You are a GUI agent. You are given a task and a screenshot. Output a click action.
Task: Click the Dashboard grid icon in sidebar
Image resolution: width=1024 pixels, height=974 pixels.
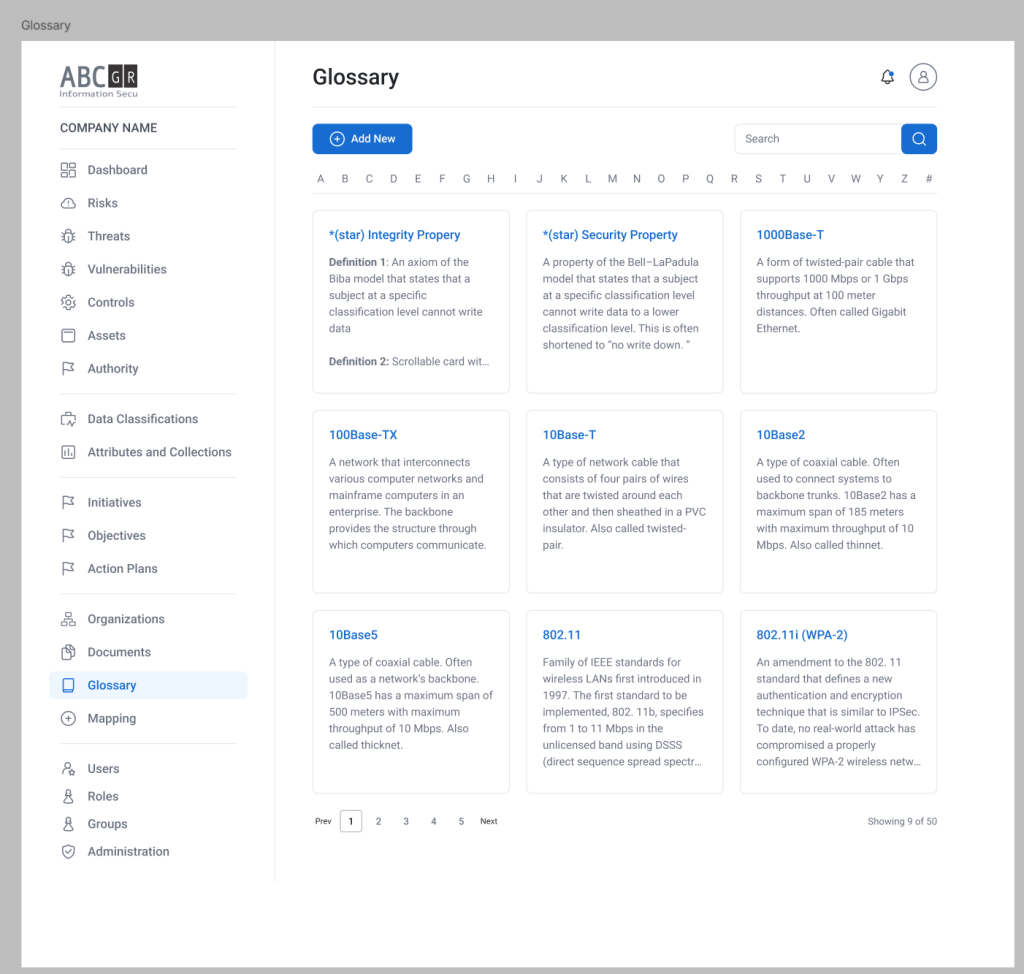(68, 170)
